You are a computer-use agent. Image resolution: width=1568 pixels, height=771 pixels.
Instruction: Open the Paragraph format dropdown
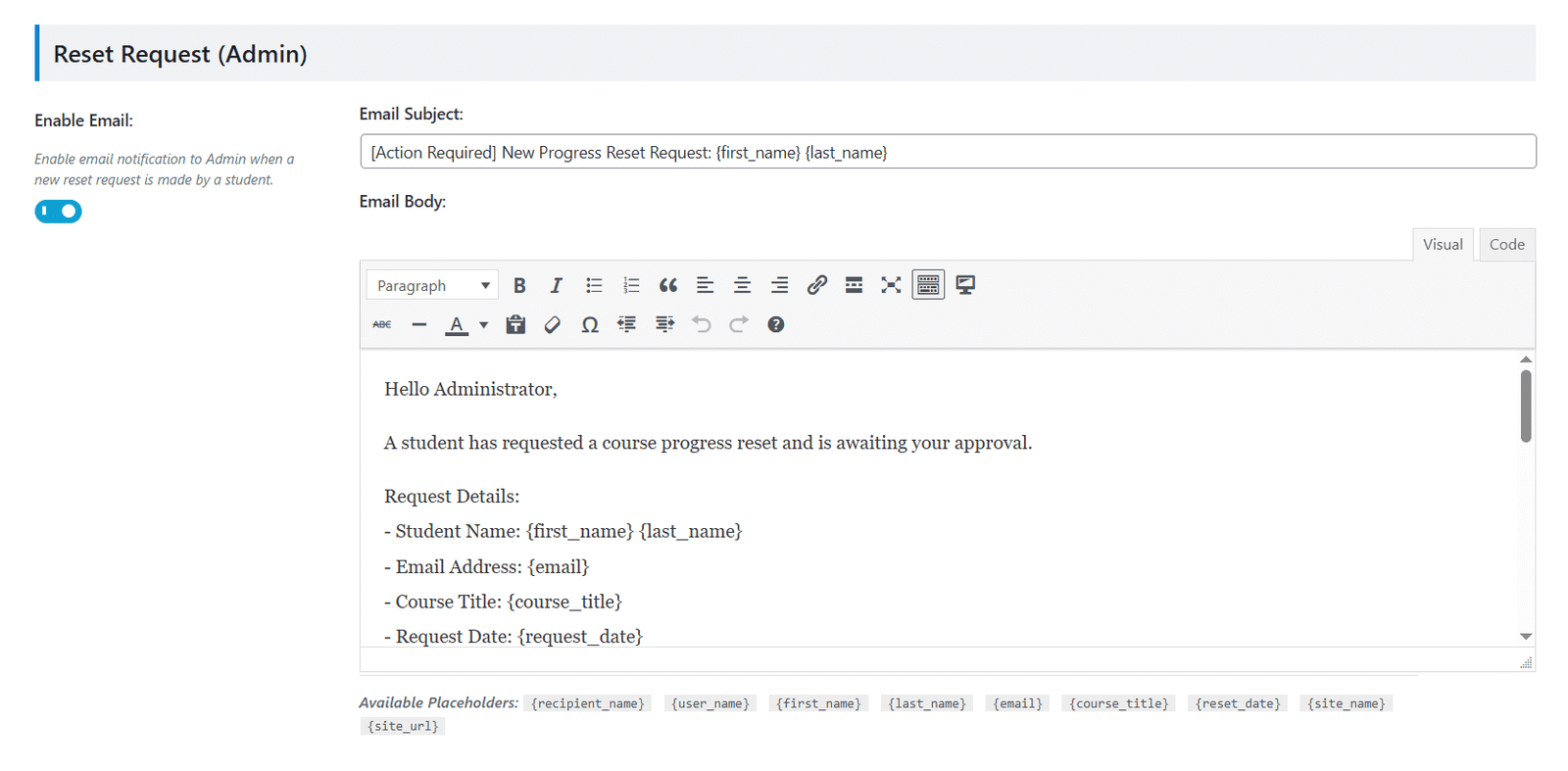point(432,285)
